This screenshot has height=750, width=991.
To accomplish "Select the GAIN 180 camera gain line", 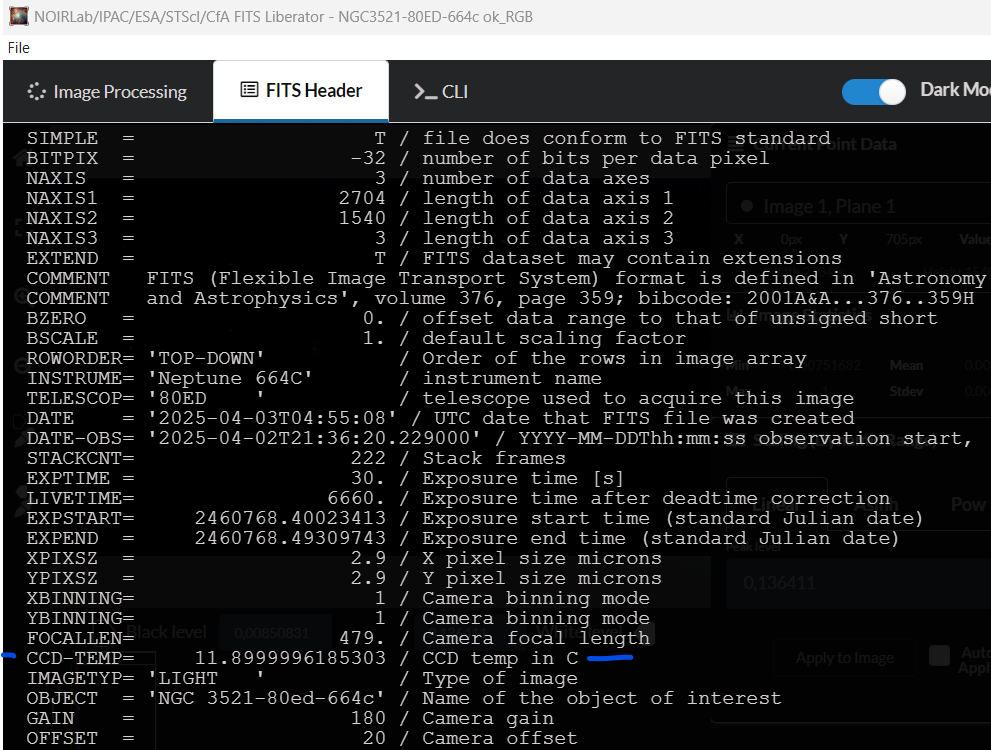I will point(289,718).
